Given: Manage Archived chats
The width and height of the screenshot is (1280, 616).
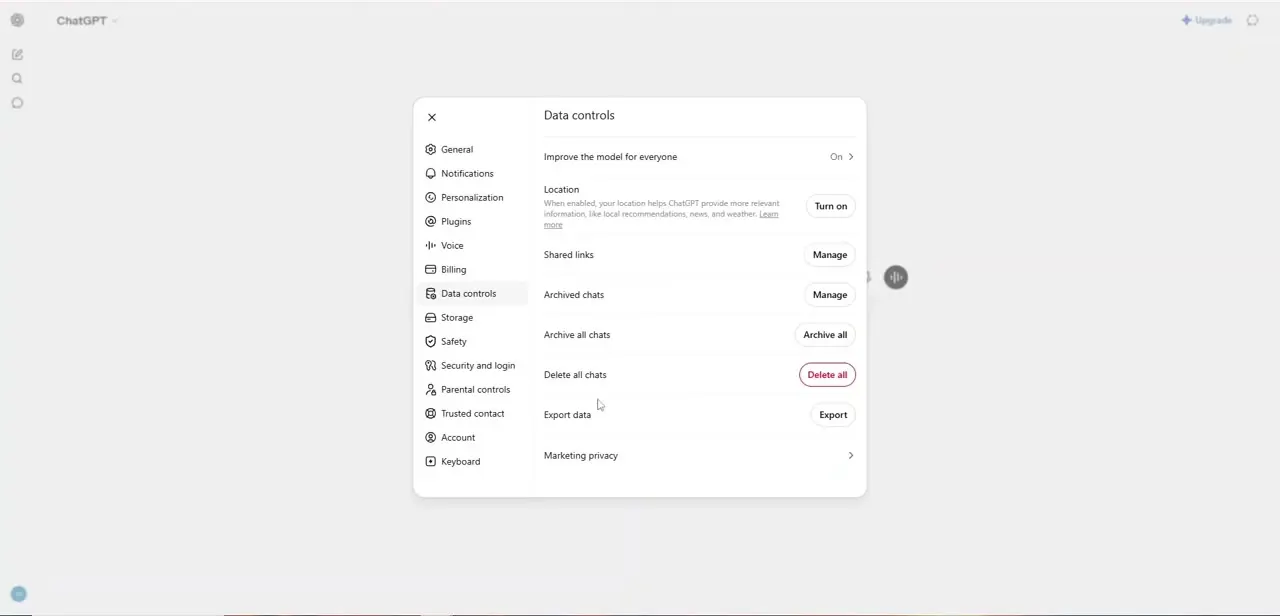Looking at the screenshot, I should pyautogui.click(x=829, y=295).
